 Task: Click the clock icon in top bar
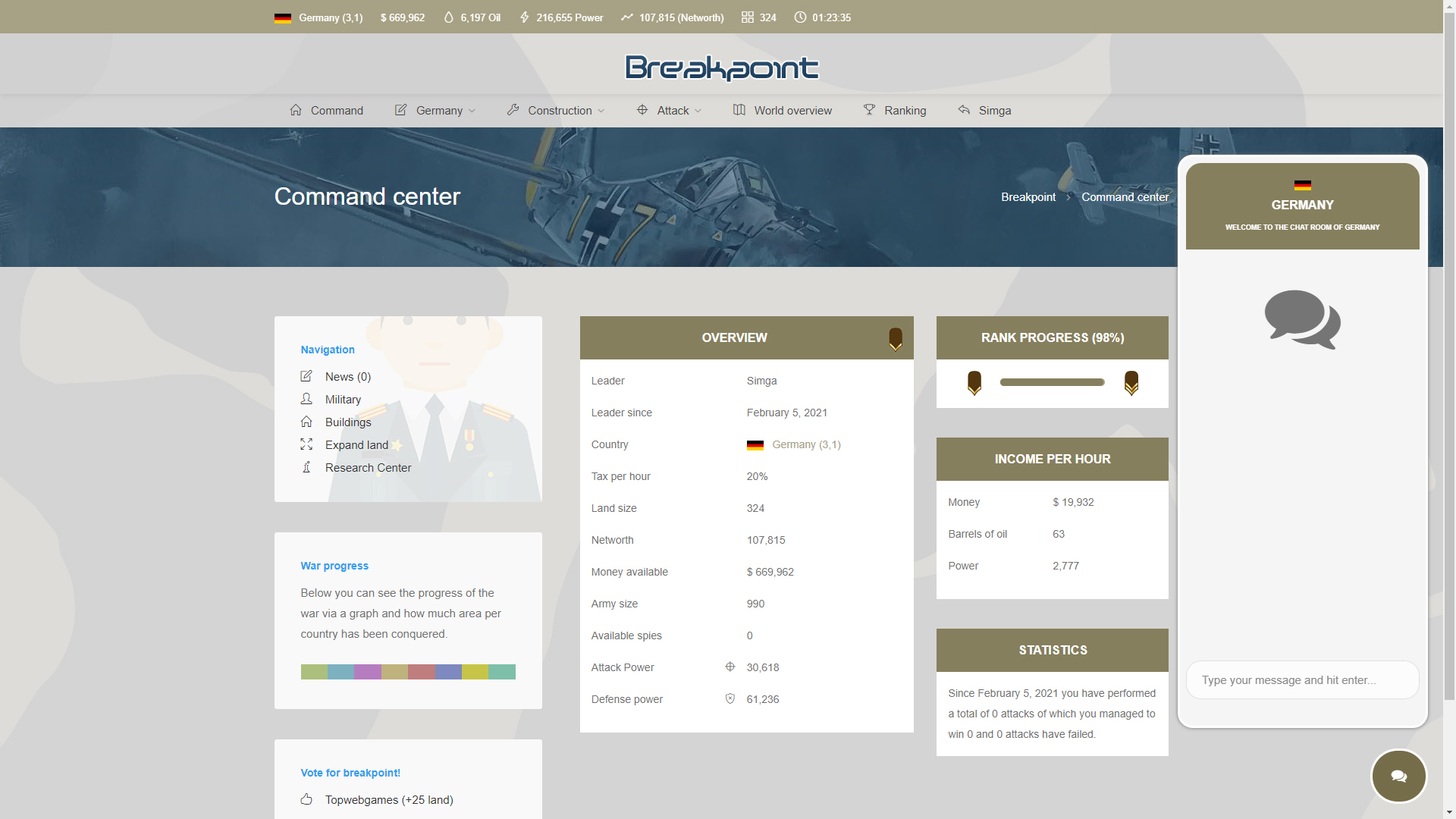800,17
